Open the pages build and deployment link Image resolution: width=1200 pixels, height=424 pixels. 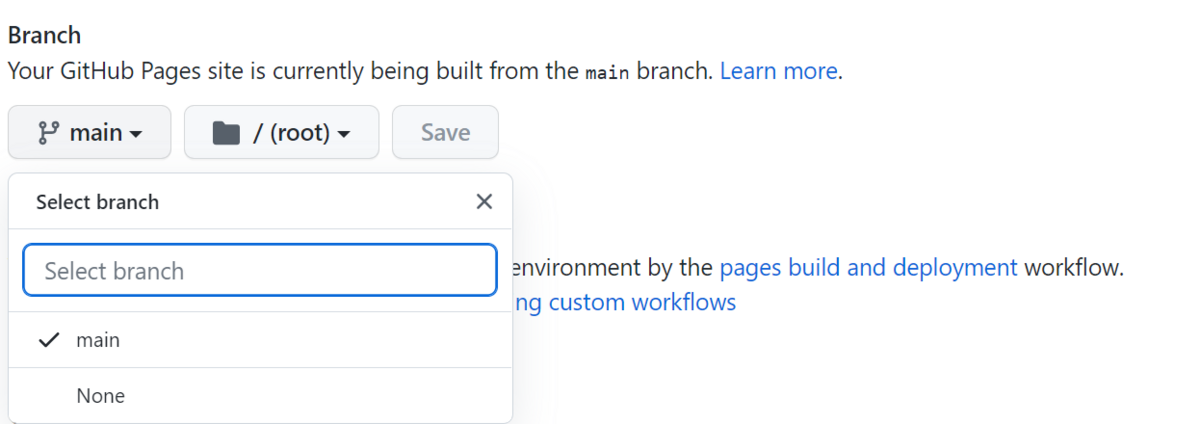pyautogui.click(x=868, y=268)
